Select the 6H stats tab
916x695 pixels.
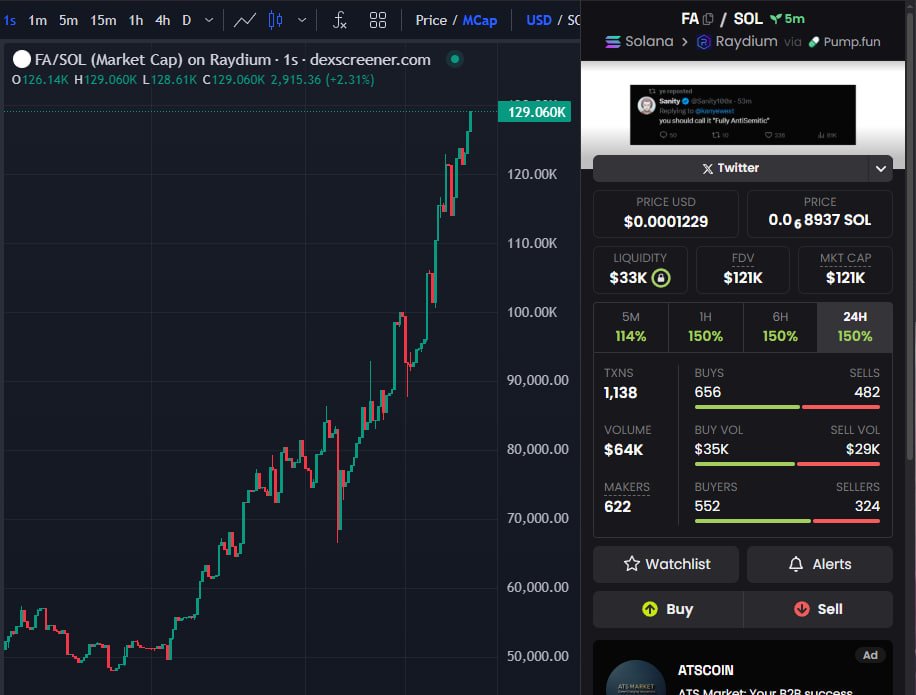coord(780,327)
